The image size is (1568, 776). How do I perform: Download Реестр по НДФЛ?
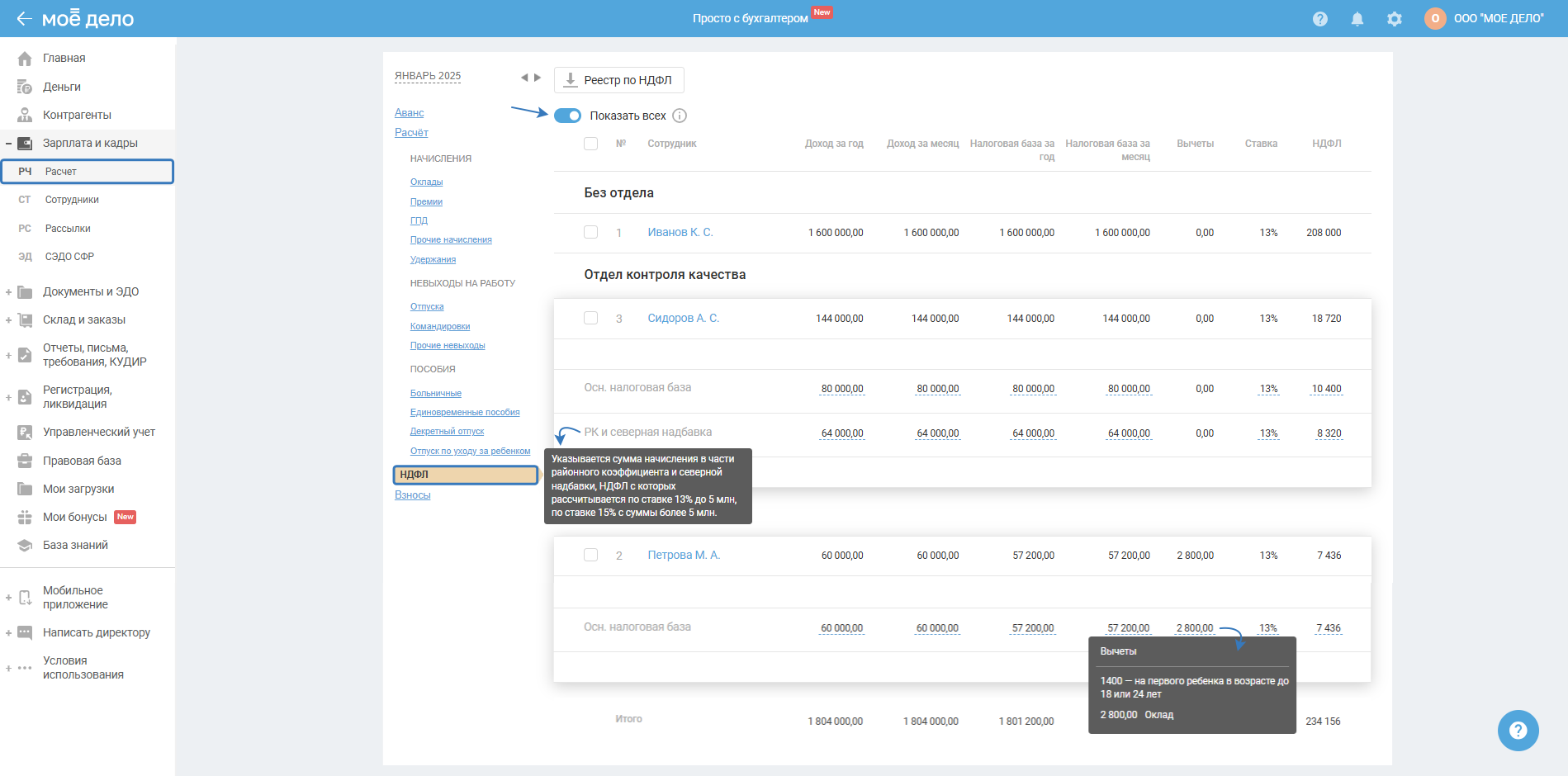(x=618, y=80)
